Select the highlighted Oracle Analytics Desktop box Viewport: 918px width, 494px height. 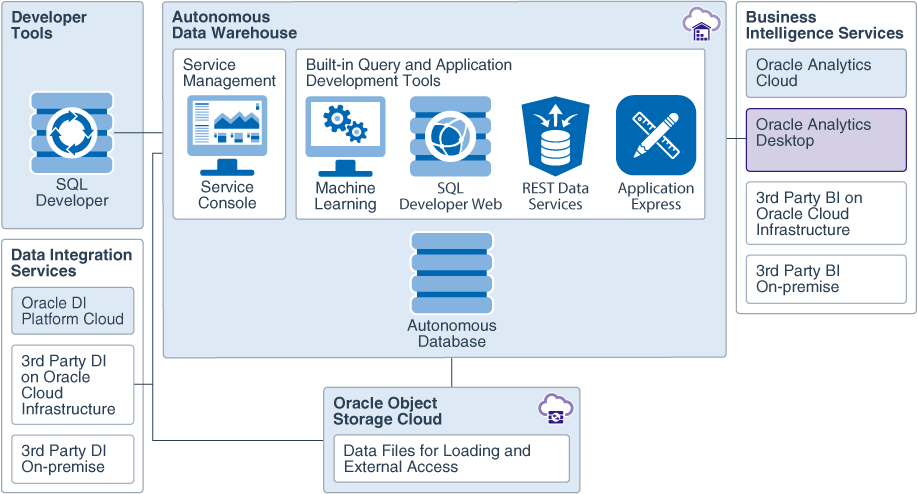[x=826, y=140]
